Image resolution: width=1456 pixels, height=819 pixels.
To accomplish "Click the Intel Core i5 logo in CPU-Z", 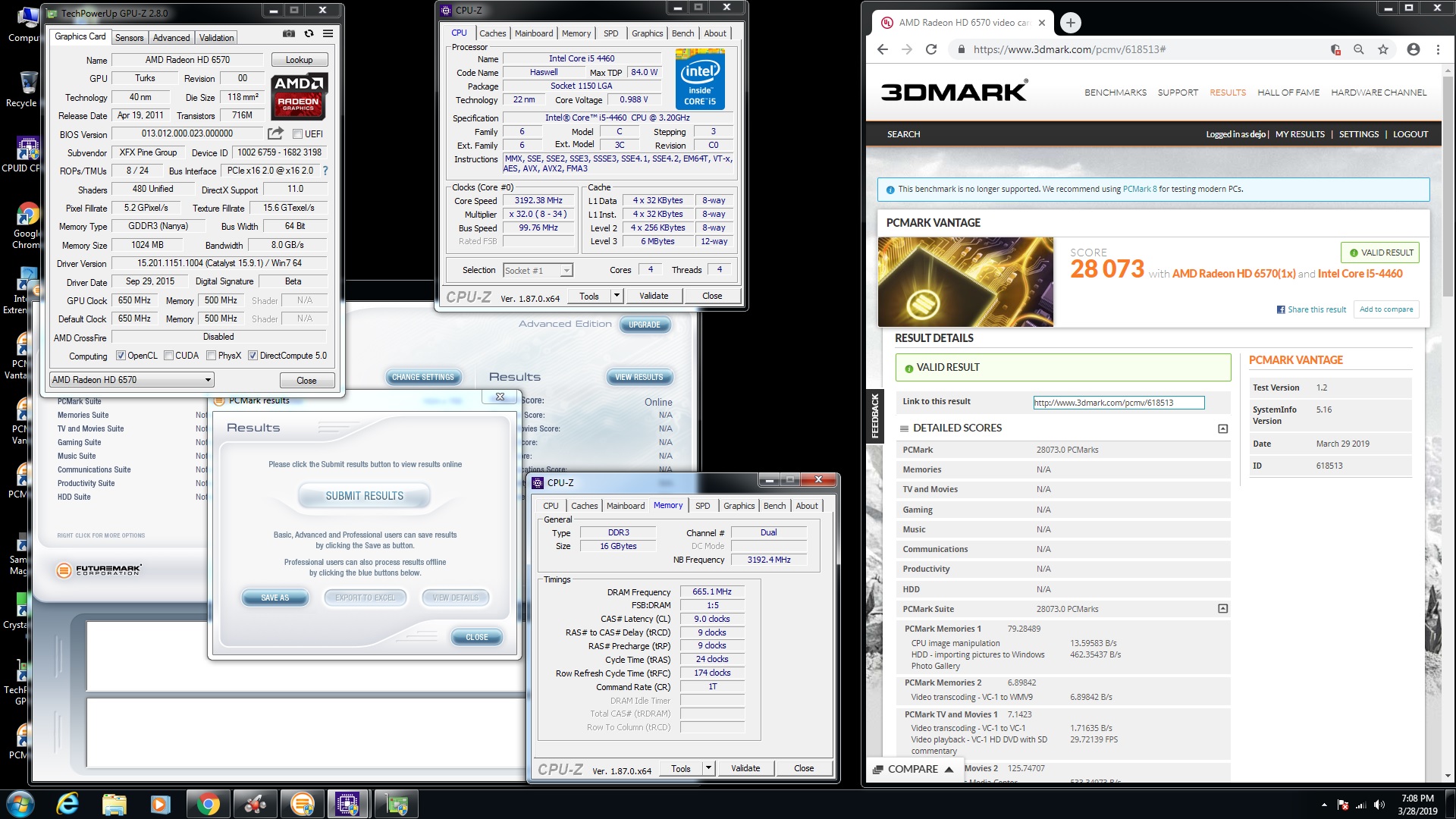I will pos(700,79).
